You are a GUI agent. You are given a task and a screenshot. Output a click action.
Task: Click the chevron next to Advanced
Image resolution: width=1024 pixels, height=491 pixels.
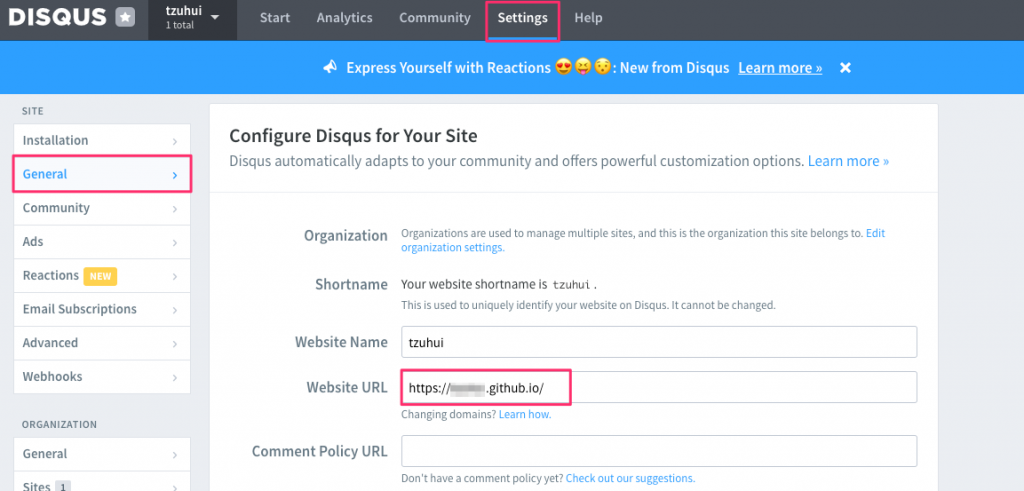tap(175, 344)
